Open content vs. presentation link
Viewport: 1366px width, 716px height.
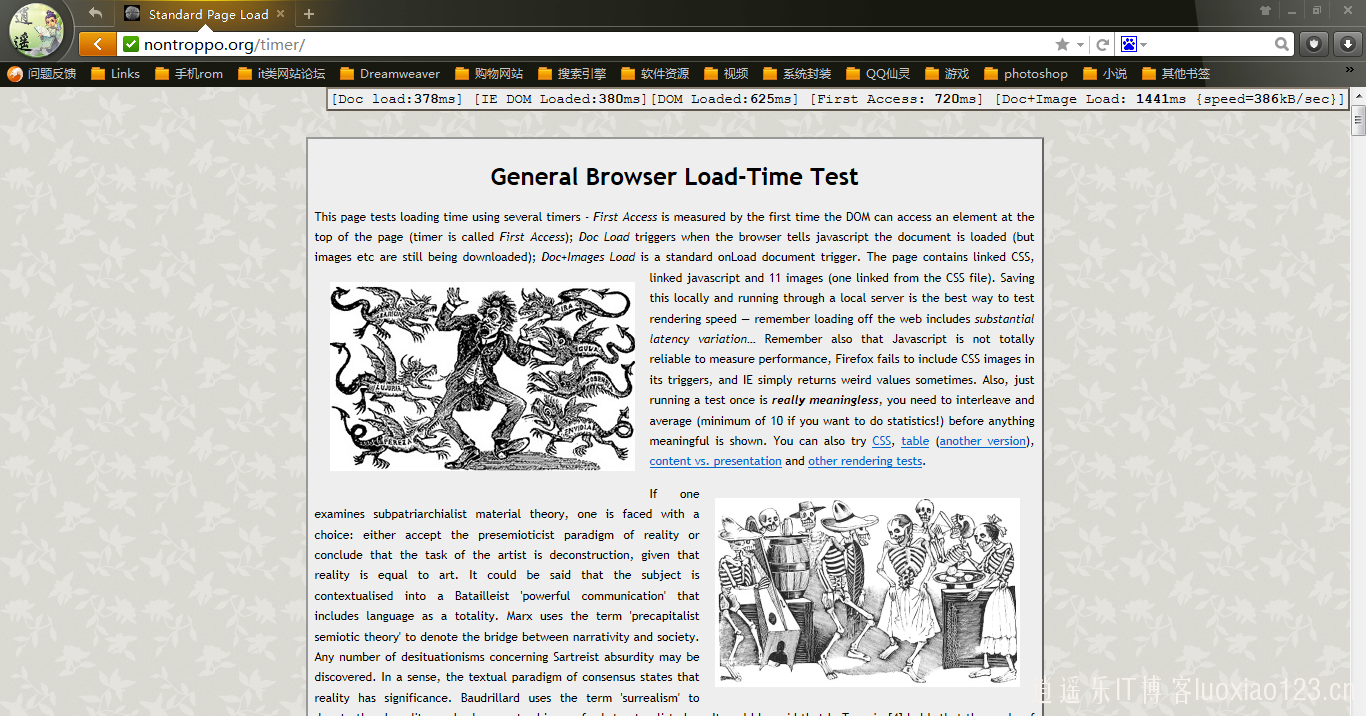click(x=715, y=461)
